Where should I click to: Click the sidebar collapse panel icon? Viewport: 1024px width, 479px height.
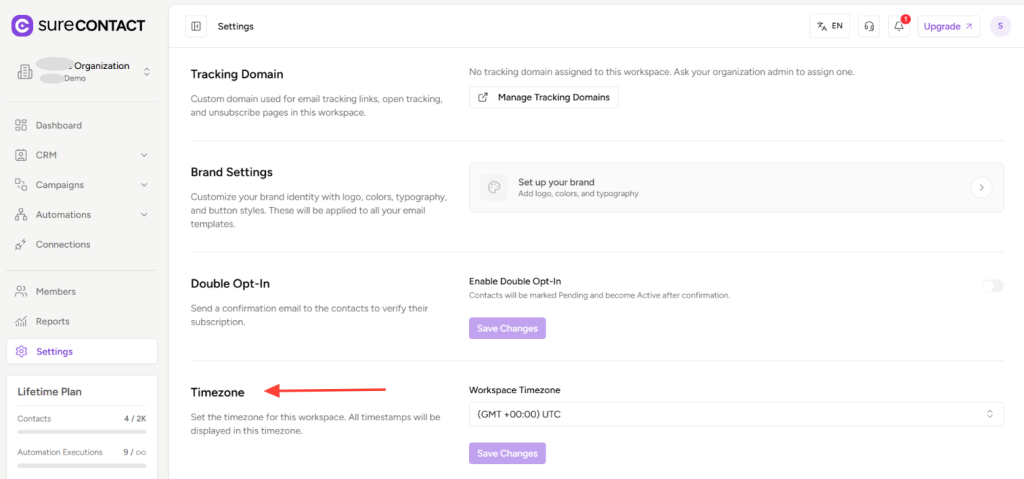pos(197,26)
